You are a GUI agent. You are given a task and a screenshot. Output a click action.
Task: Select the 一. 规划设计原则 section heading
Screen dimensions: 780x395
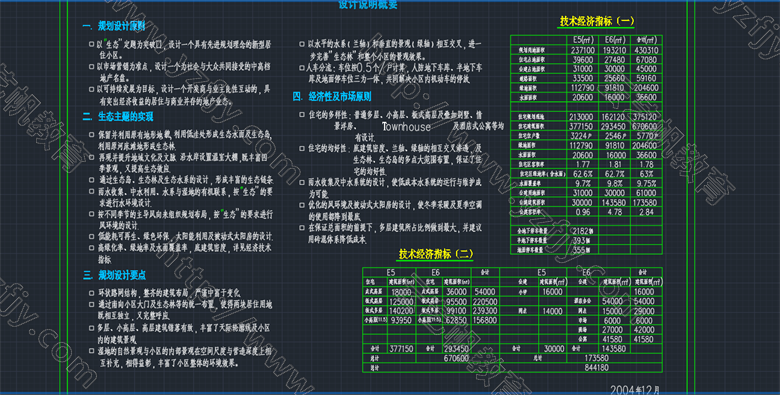pos(114,26)
